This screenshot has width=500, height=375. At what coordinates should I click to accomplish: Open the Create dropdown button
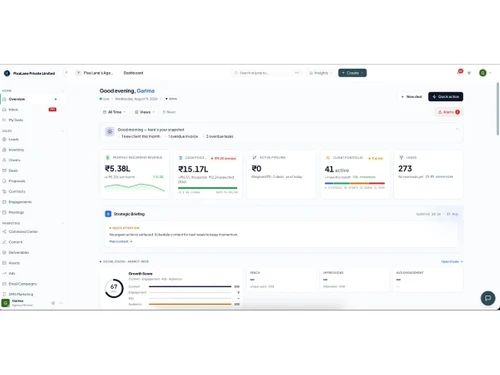(352, 73)
